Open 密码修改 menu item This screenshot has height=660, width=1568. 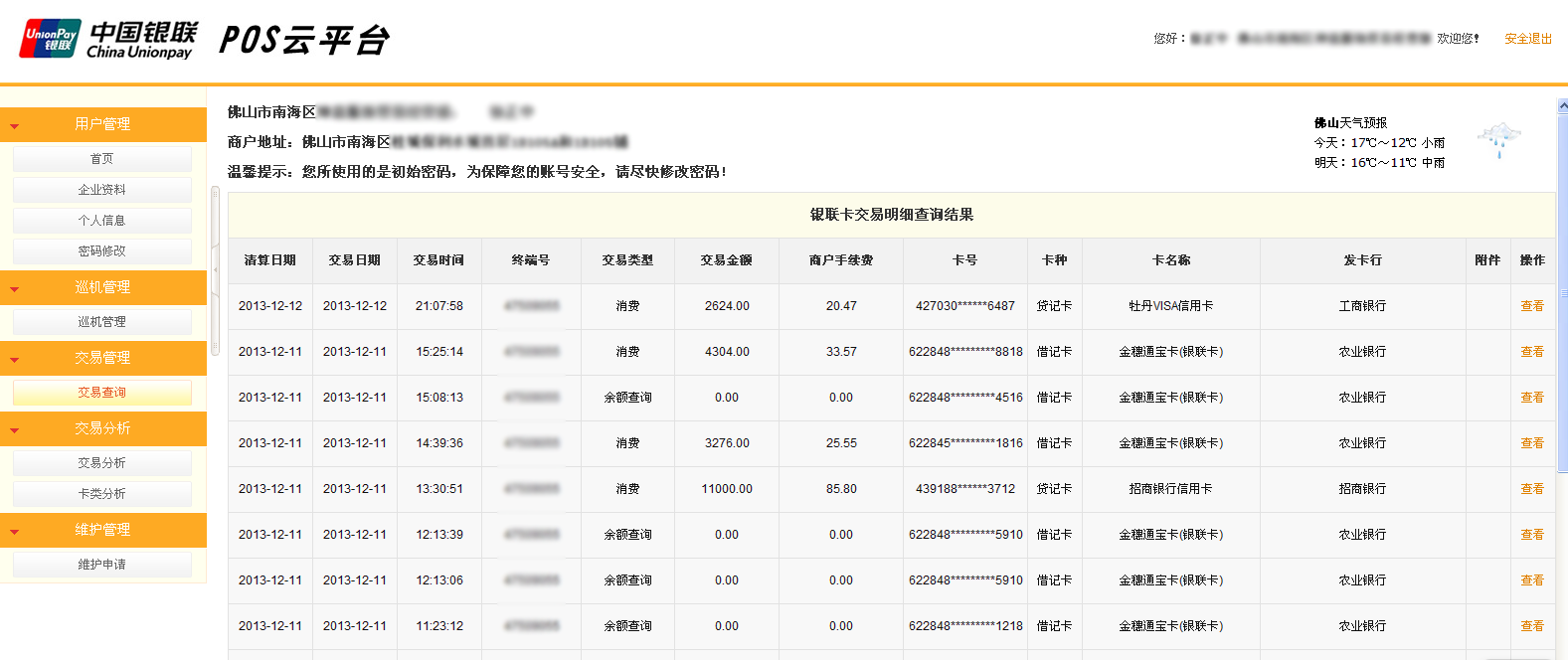click(102, 251)
